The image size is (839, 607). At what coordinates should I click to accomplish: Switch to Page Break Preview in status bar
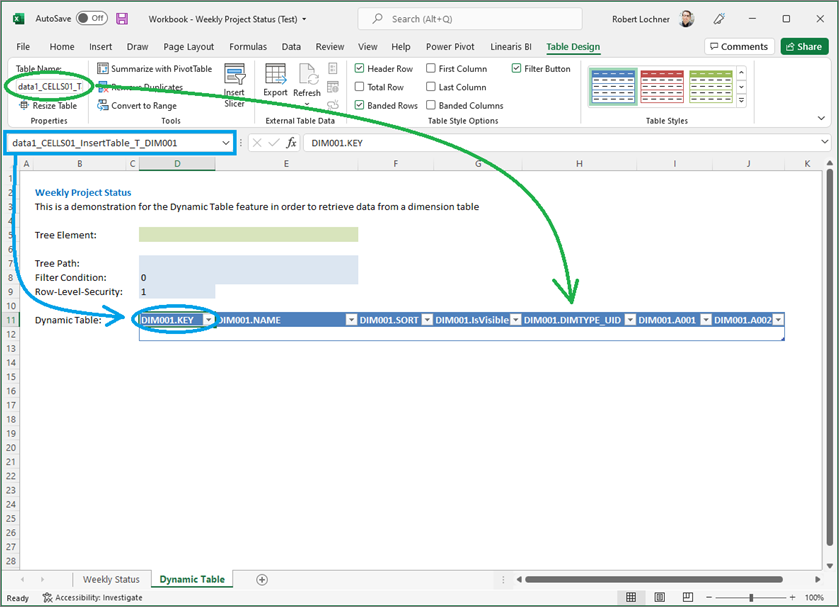point(688,597)
